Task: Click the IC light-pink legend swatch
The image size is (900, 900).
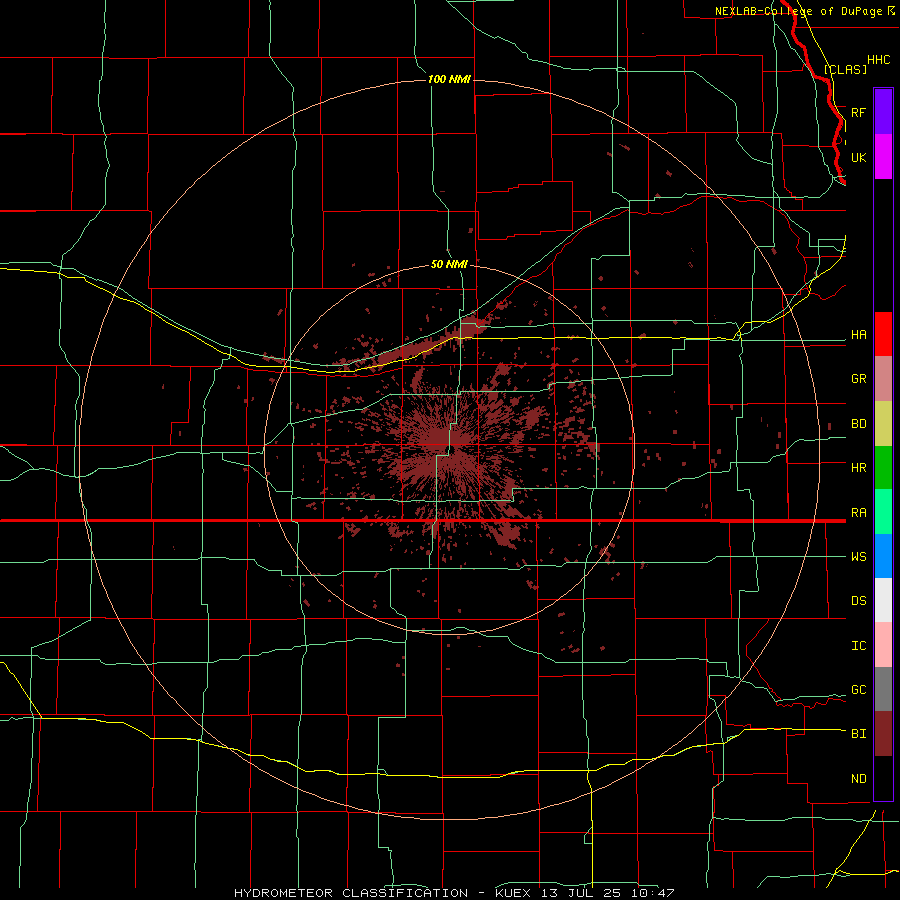Action: pos(883,645)
